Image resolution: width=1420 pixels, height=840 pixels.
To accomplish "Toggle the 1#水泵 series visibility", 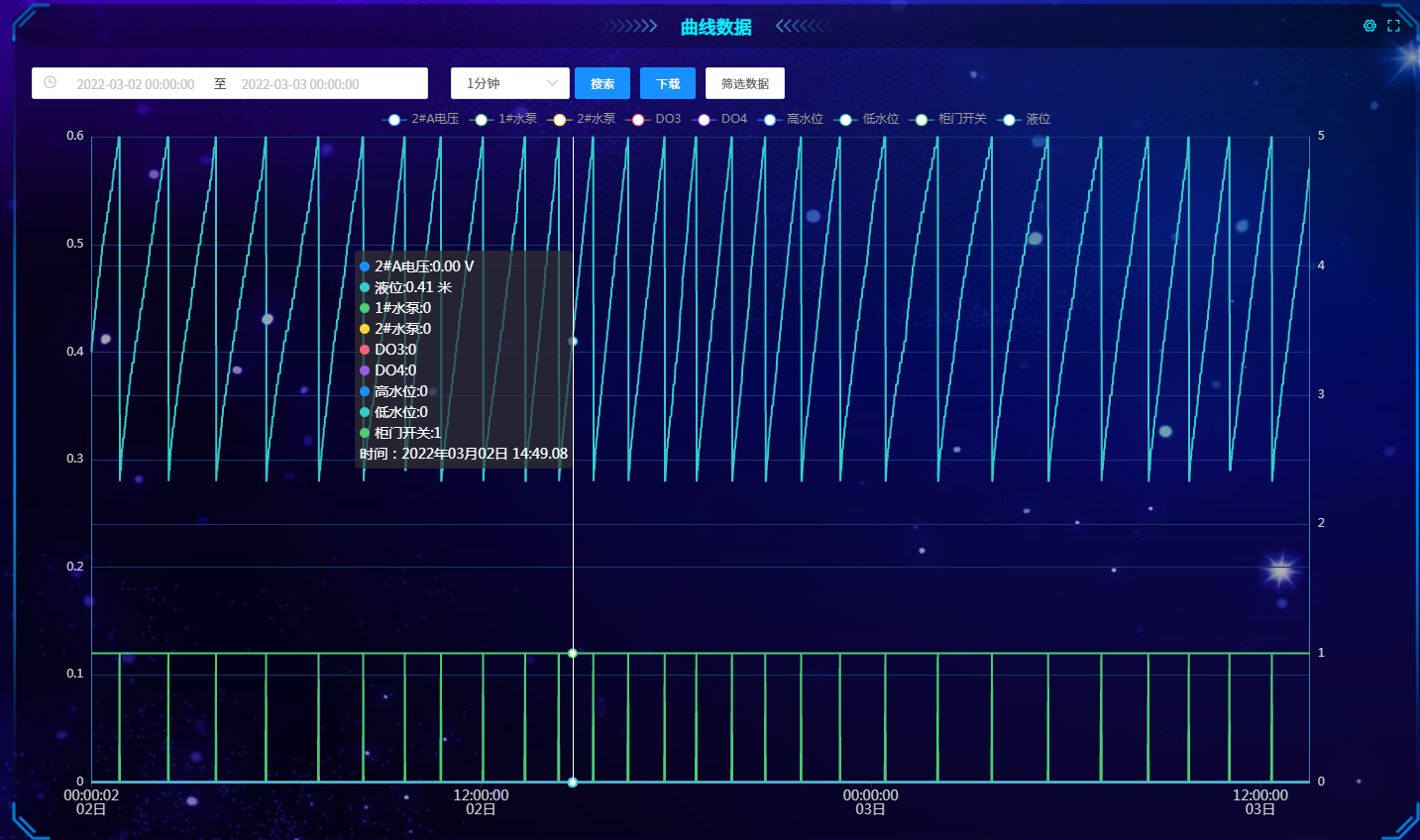I will 517,119.
